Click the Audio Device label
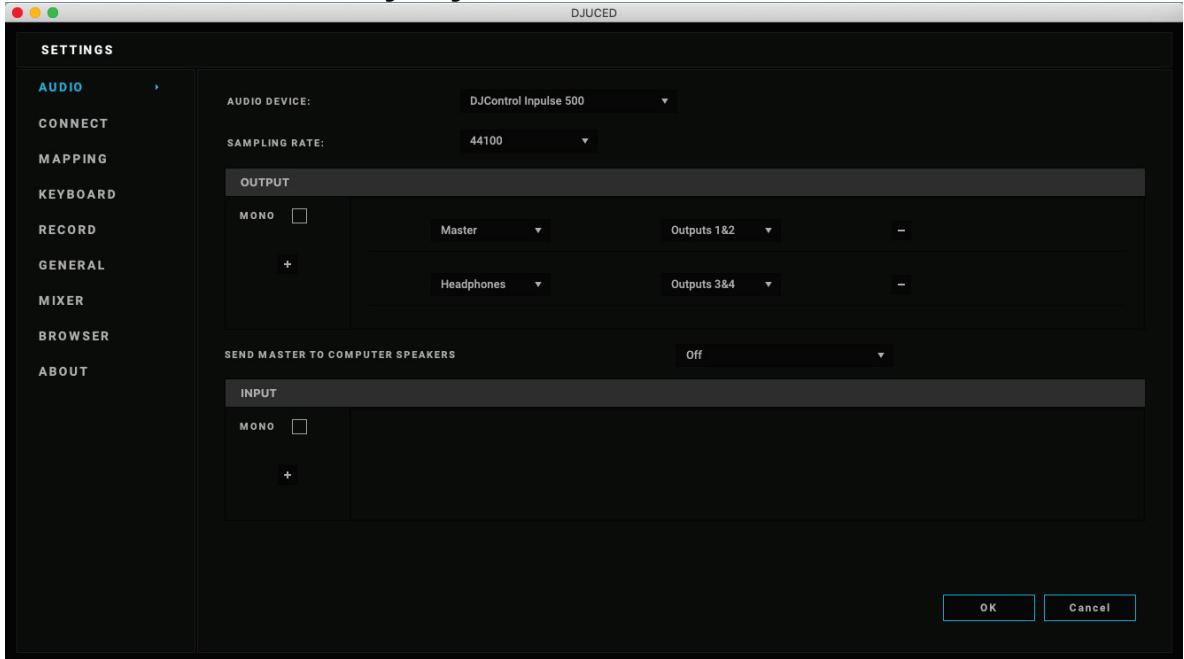 point(269,101)
